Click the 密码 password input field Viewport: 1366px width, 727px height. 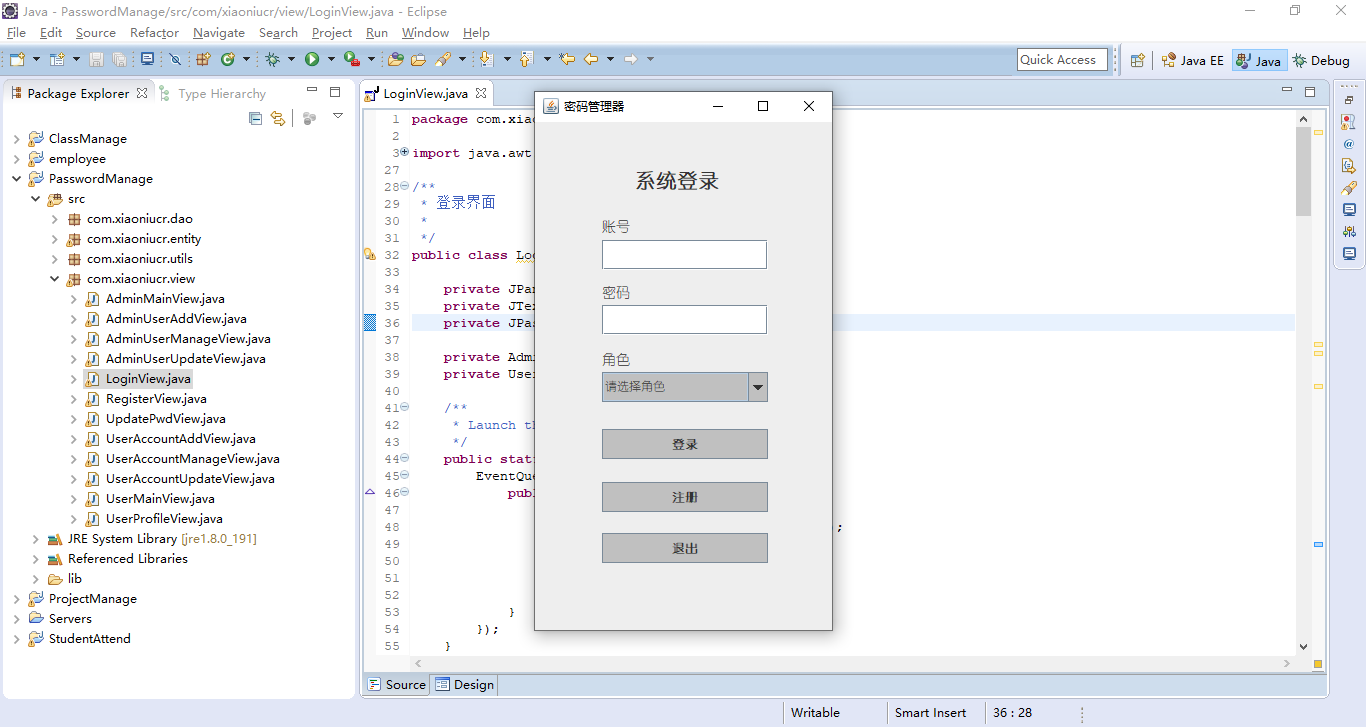pyautogui.click(x=684, y=319)
